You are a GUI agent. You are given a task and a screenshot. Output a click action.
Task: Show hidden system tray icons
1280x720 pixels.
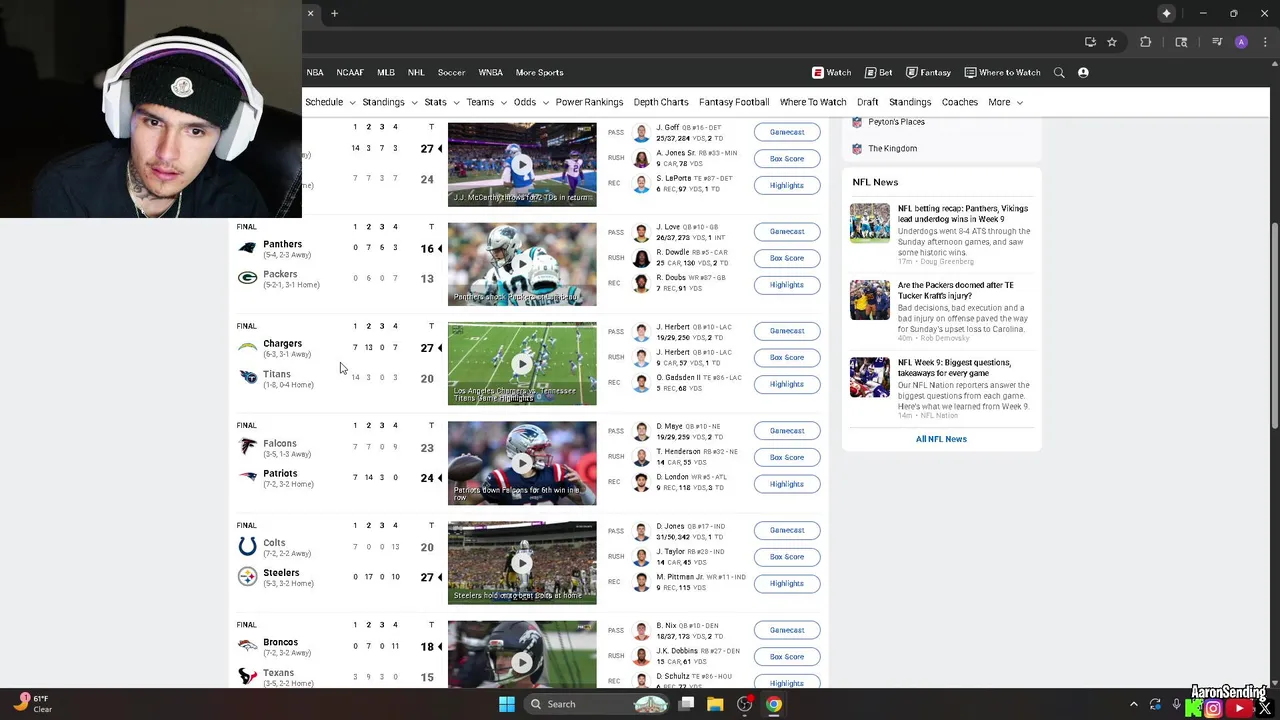tap(1133, 704)
